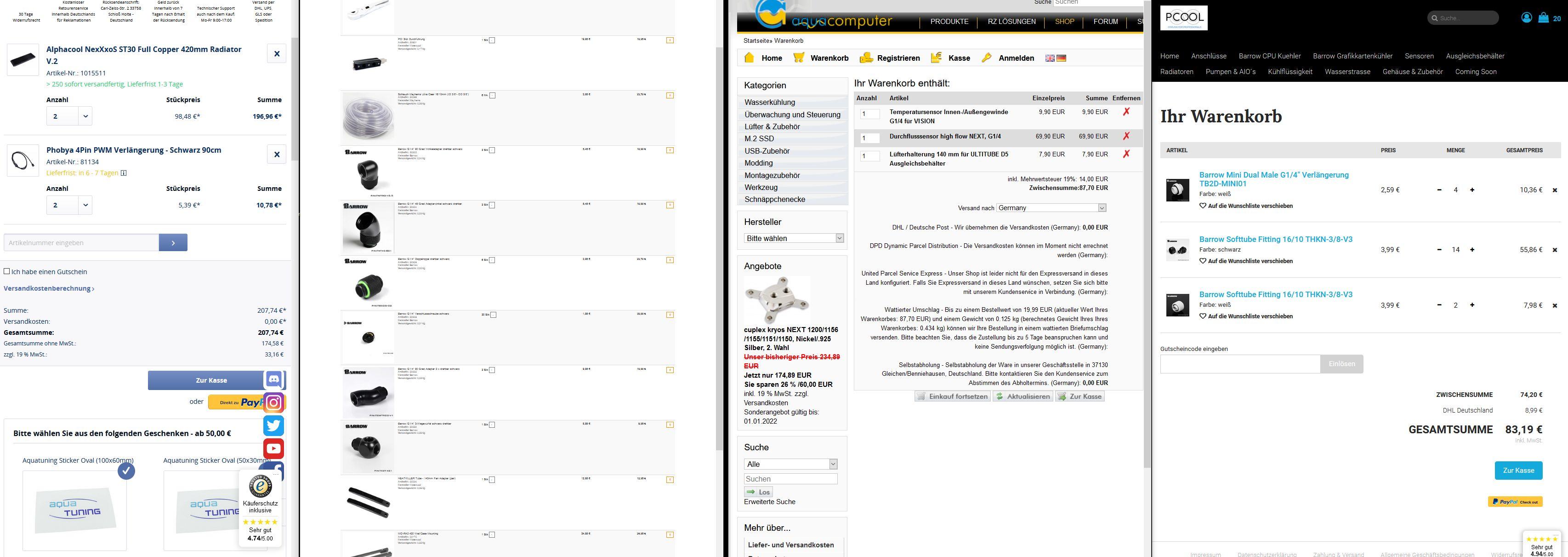Delete PCI Slot Durchführung row via orange icon
The height and width of the screenshot is (557, 1568).
(670, 40)
